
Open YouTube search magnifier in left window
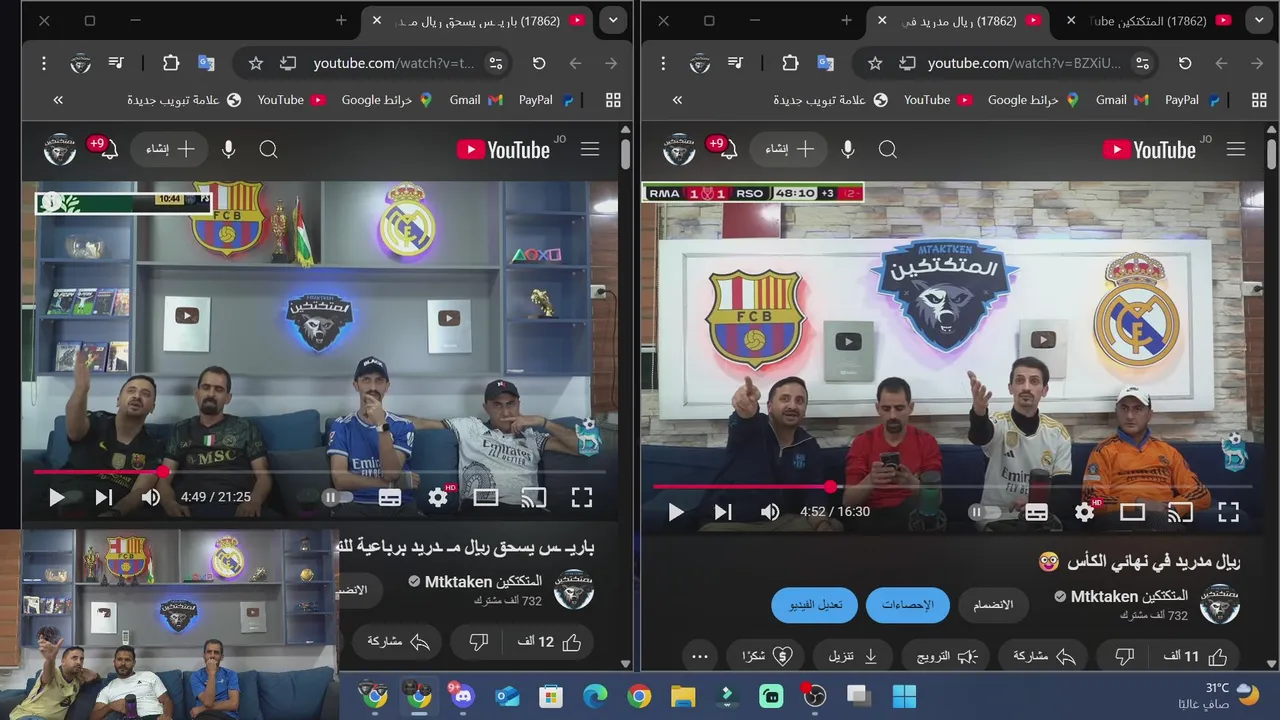[x=268, y=149]
